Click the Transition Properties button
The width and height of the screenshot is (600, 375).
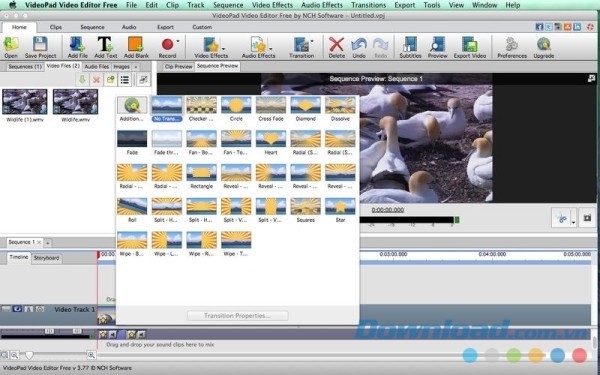(237, 316)
